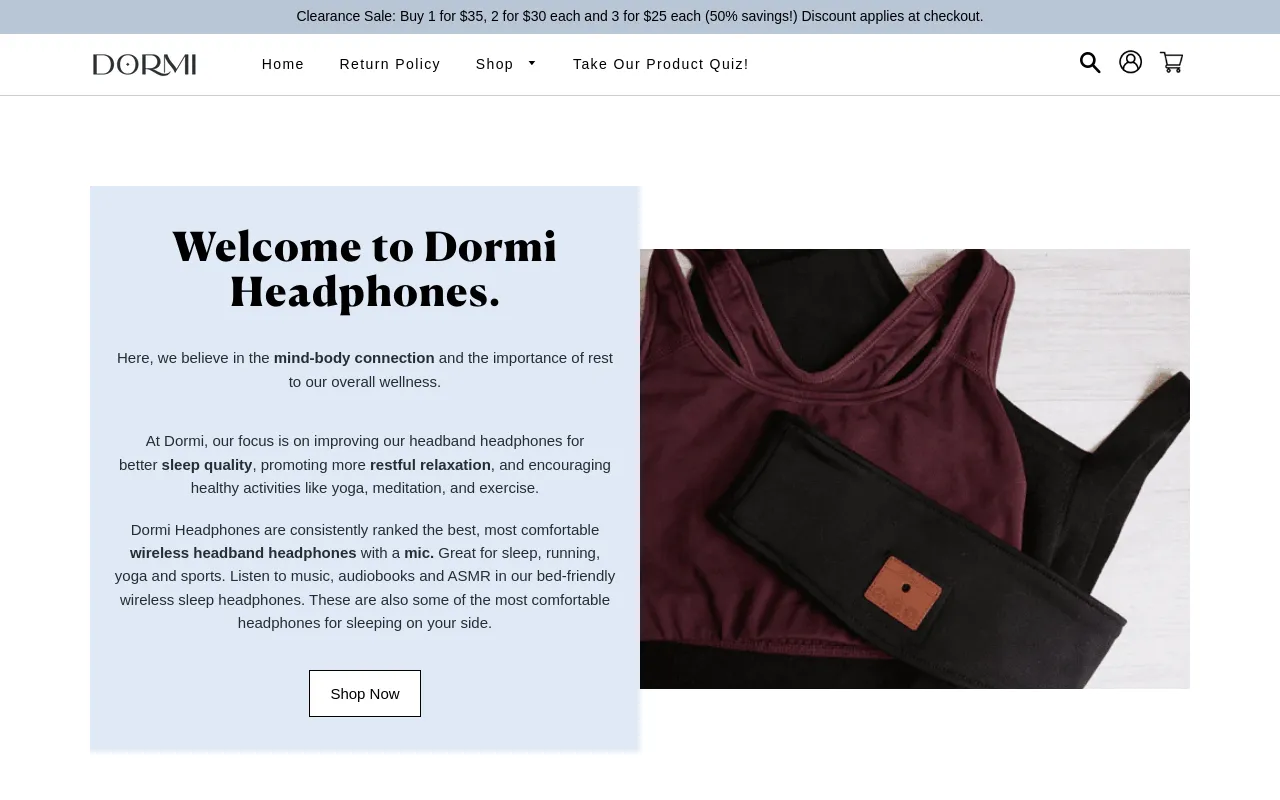Click bold wireless headband headphones text

[243, 553]
